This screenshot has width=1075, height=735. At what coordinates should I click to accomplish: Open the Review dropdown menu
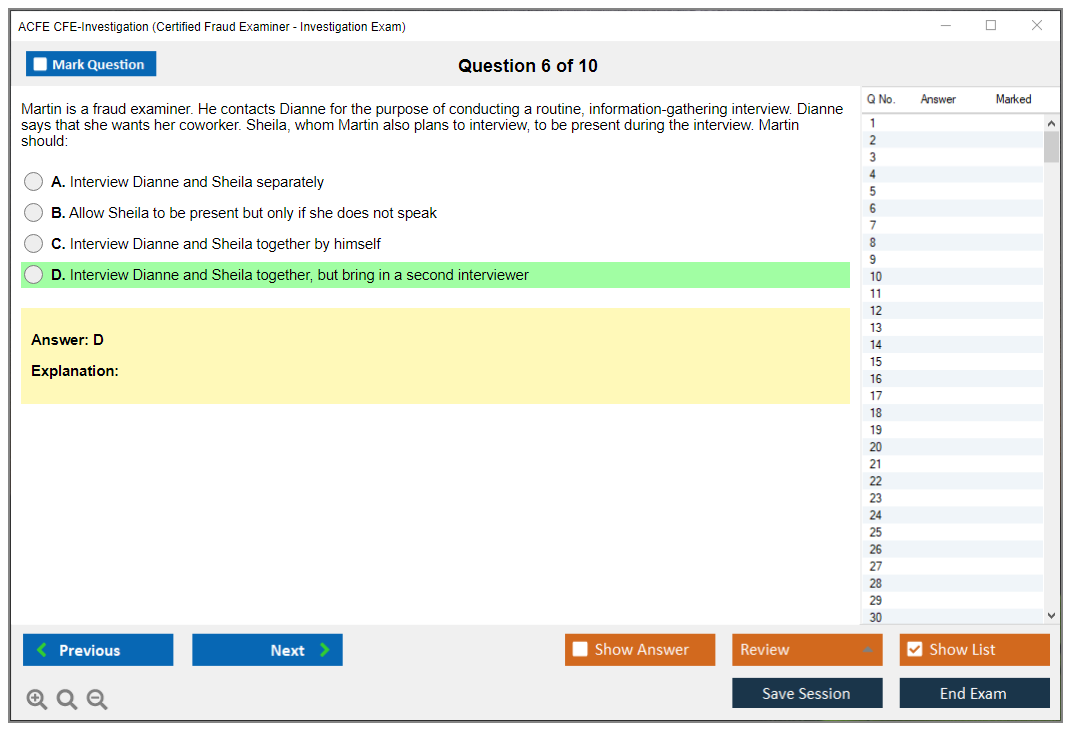click(x=806, y=650)
